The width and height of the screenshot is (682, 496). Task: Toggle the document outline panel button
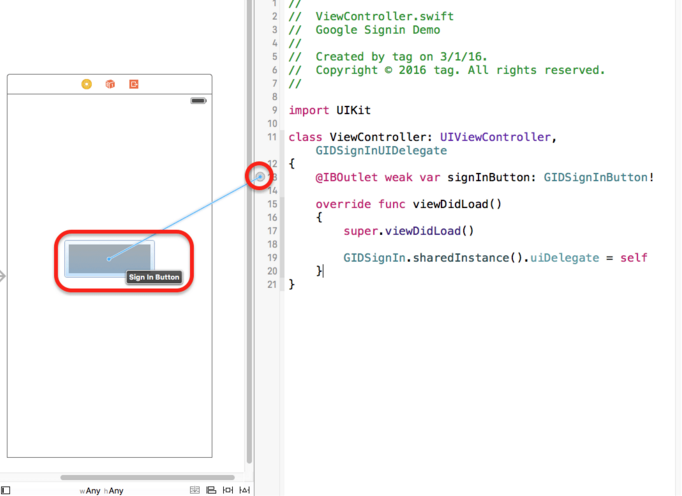tap(6, 490)
